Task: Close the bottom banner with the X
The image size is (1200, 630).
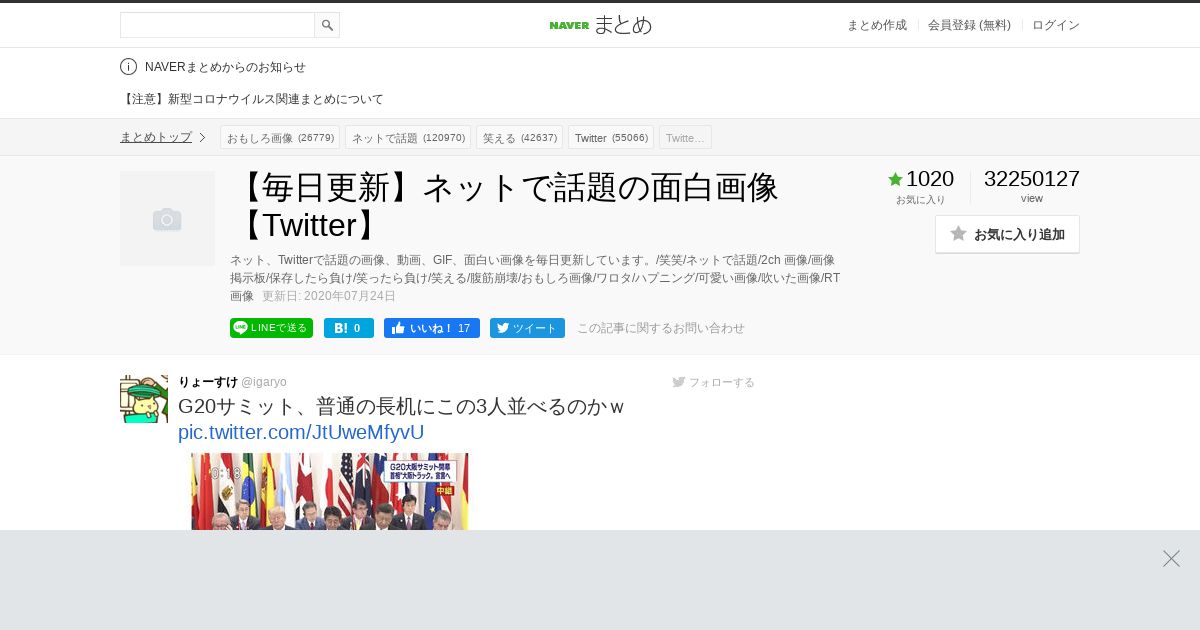Action: click(1171, 558)
